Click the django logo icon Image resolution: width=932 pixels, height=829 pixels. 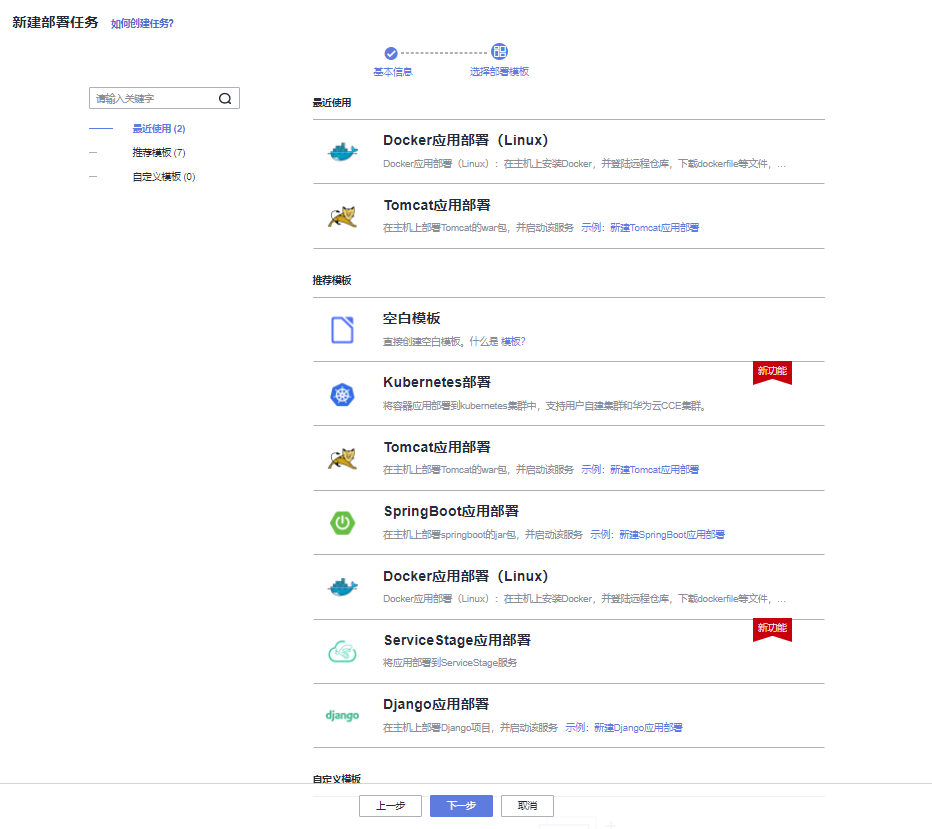click(342, 715)
